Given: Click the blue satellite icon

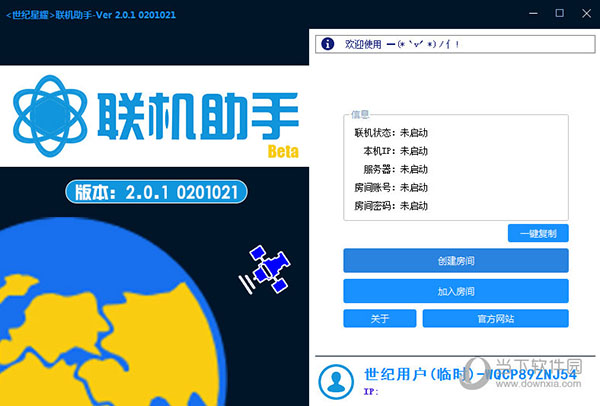Looking at the screenshot, I should point(264,269).
